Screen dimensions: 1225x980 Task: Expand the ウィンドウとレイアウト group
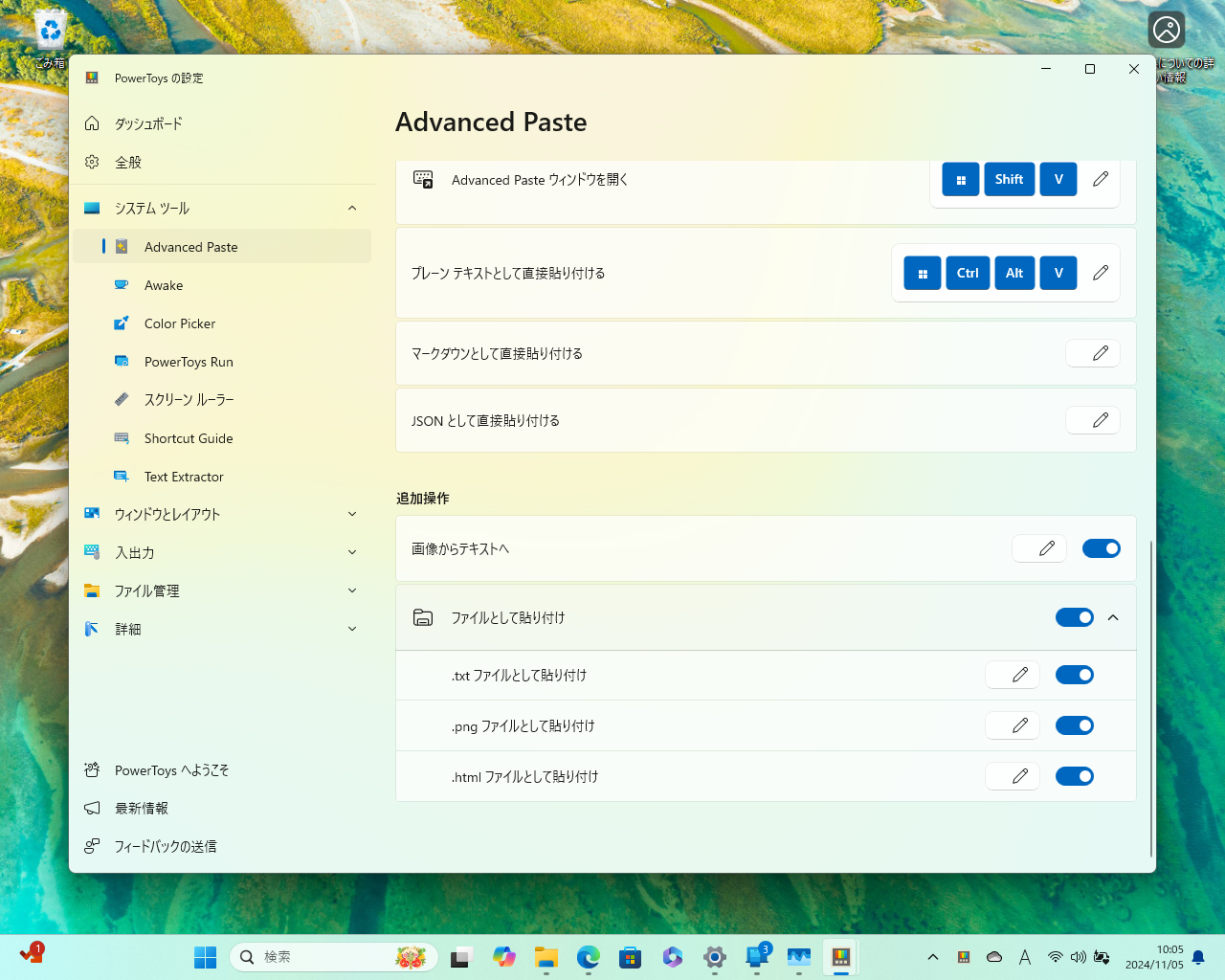222,514
